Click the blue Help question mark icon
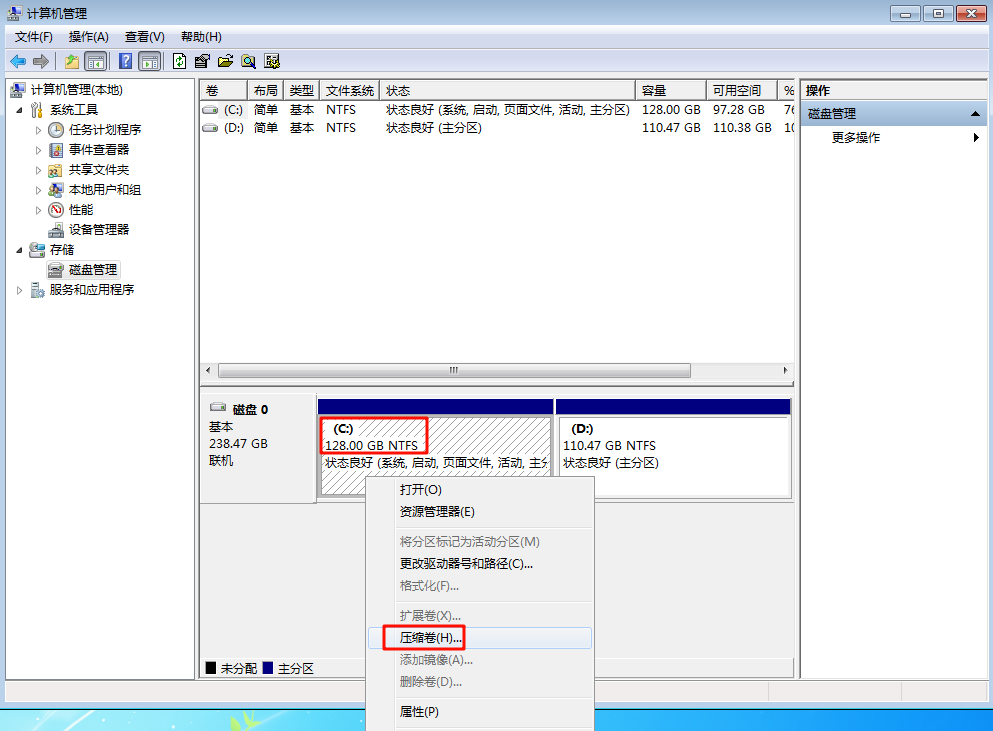993x731 pixels. tap(125, 61)
